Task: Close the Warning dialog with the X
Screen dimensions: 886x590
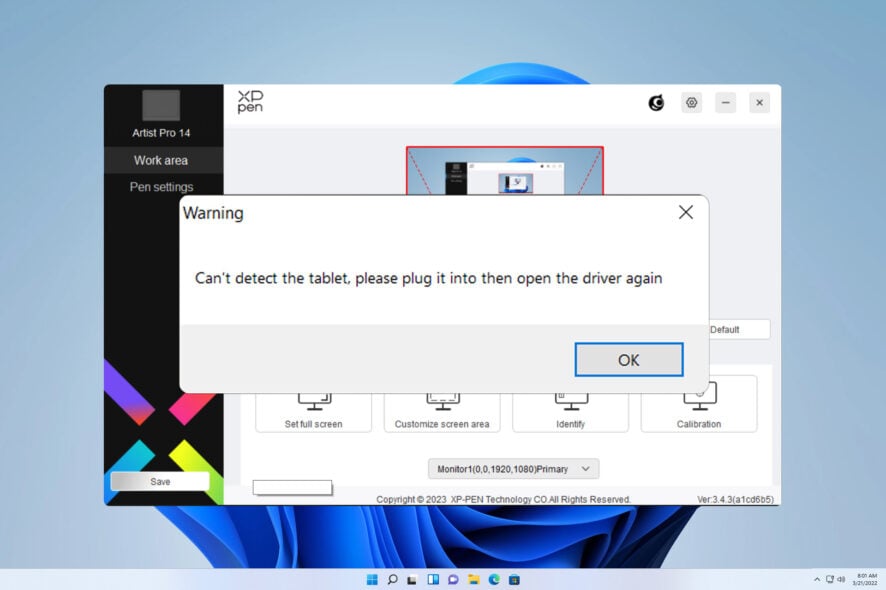Action: pos(686,212)
